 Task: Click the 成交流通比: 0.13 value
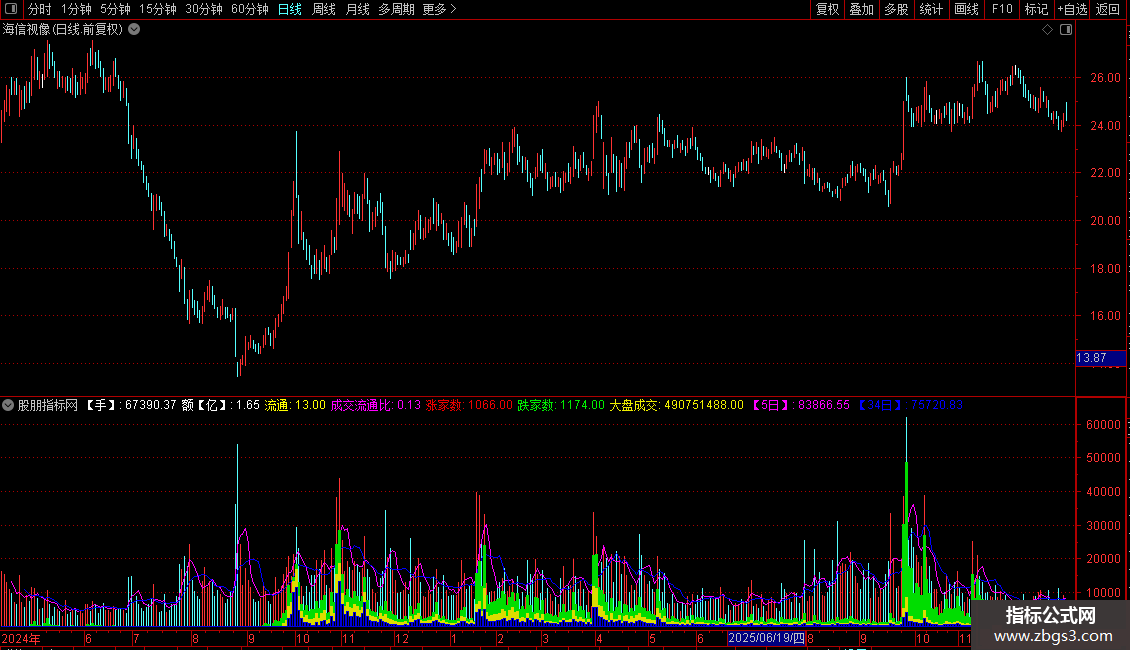375,406
